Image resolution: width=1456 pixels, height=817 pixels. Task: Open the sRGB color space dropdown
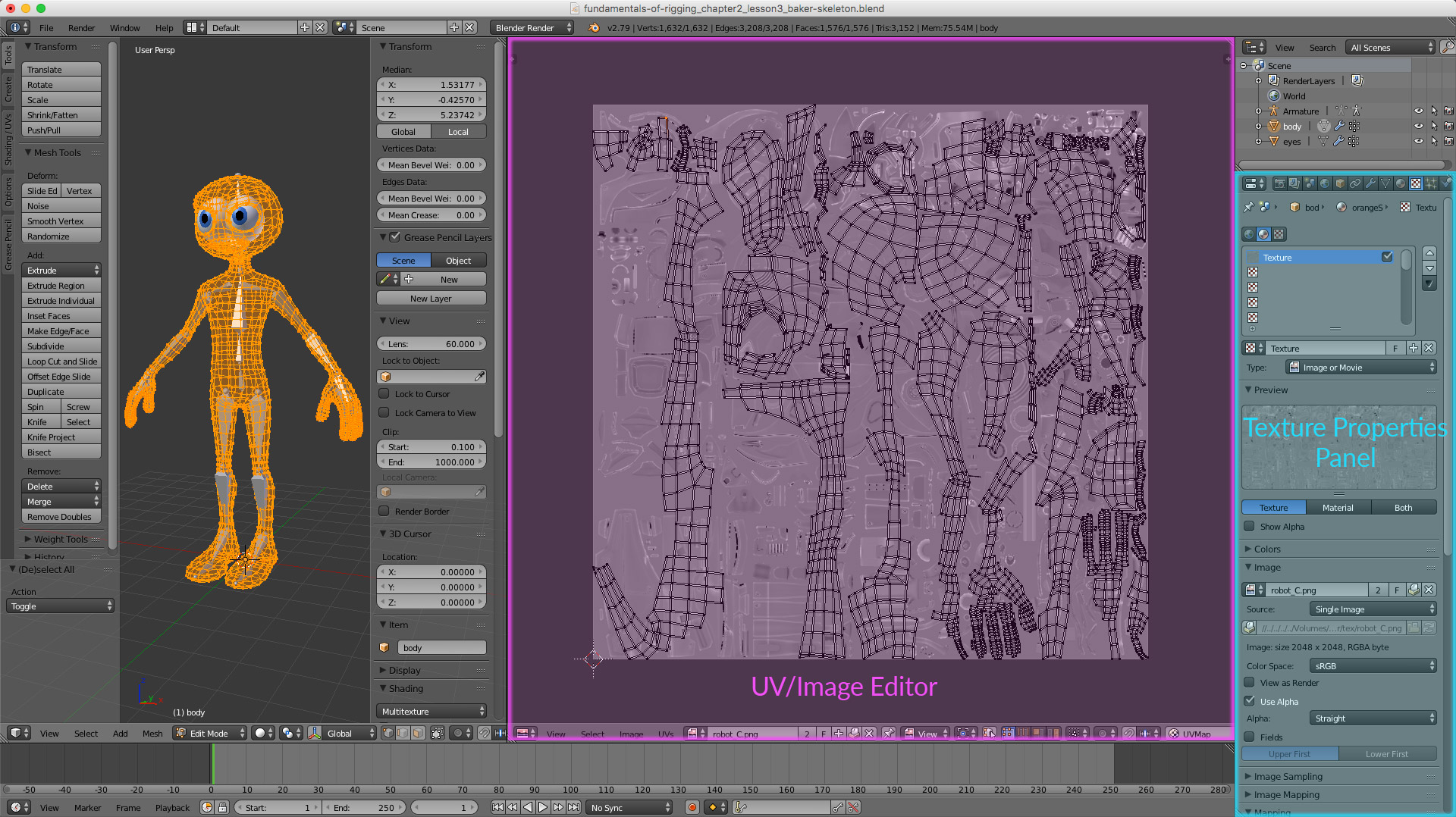coord(1373,666)
